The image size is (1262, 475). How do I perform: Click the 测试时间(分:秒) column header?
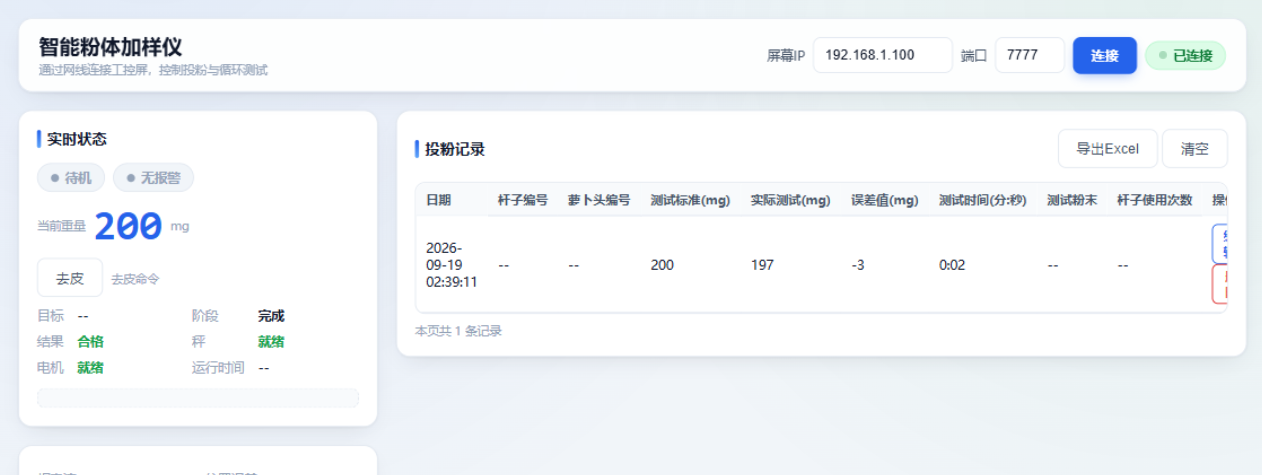[x=983, y=200]
